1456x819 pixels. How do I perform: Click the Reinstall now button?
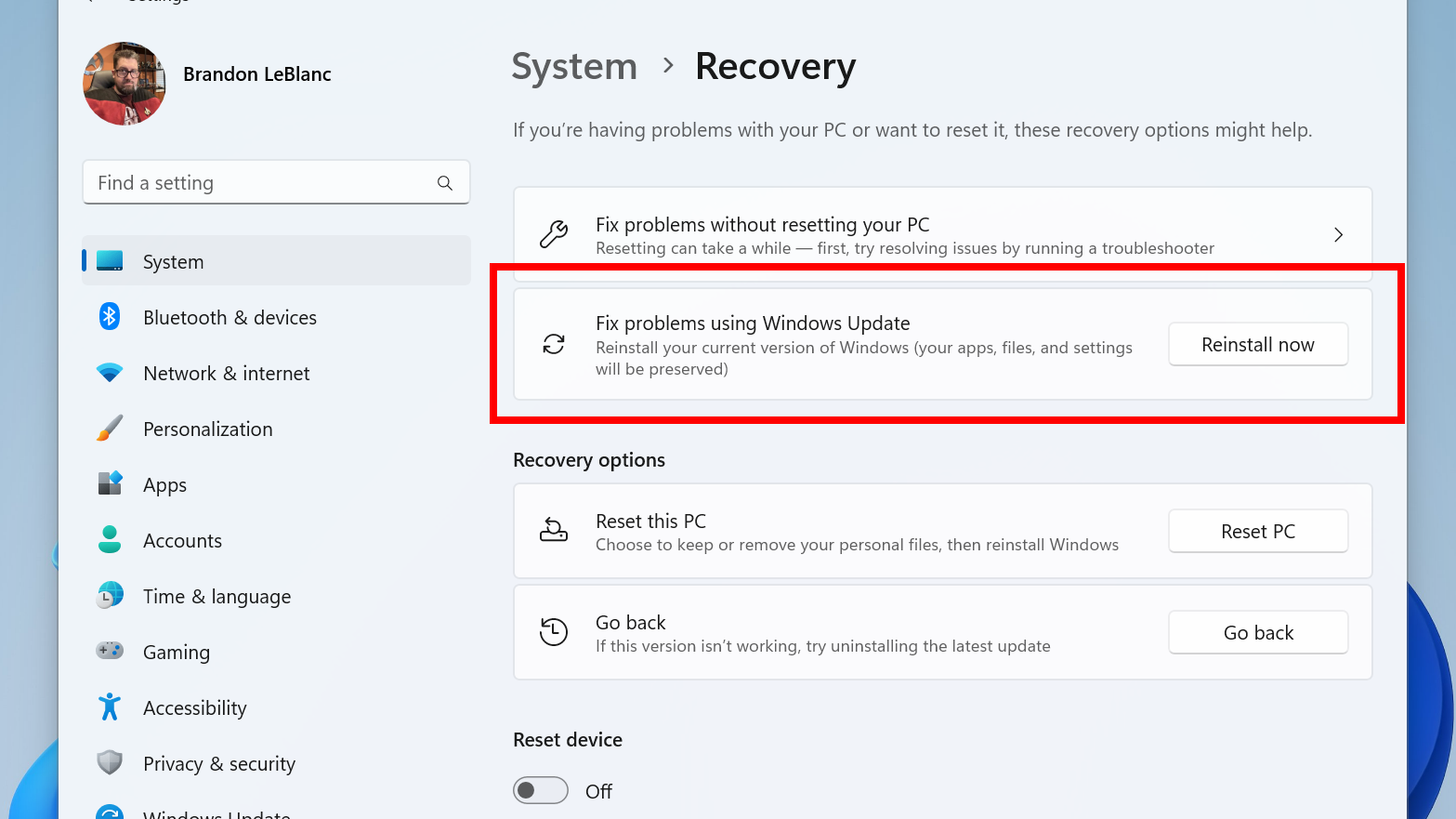1258,345
